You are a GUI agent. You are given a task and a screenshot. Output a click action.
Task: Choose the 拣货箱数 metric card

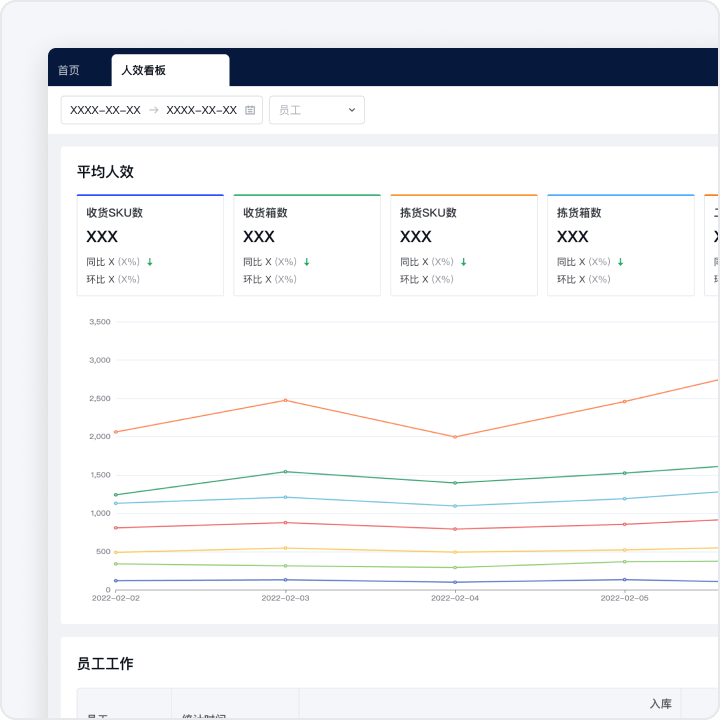620,245
